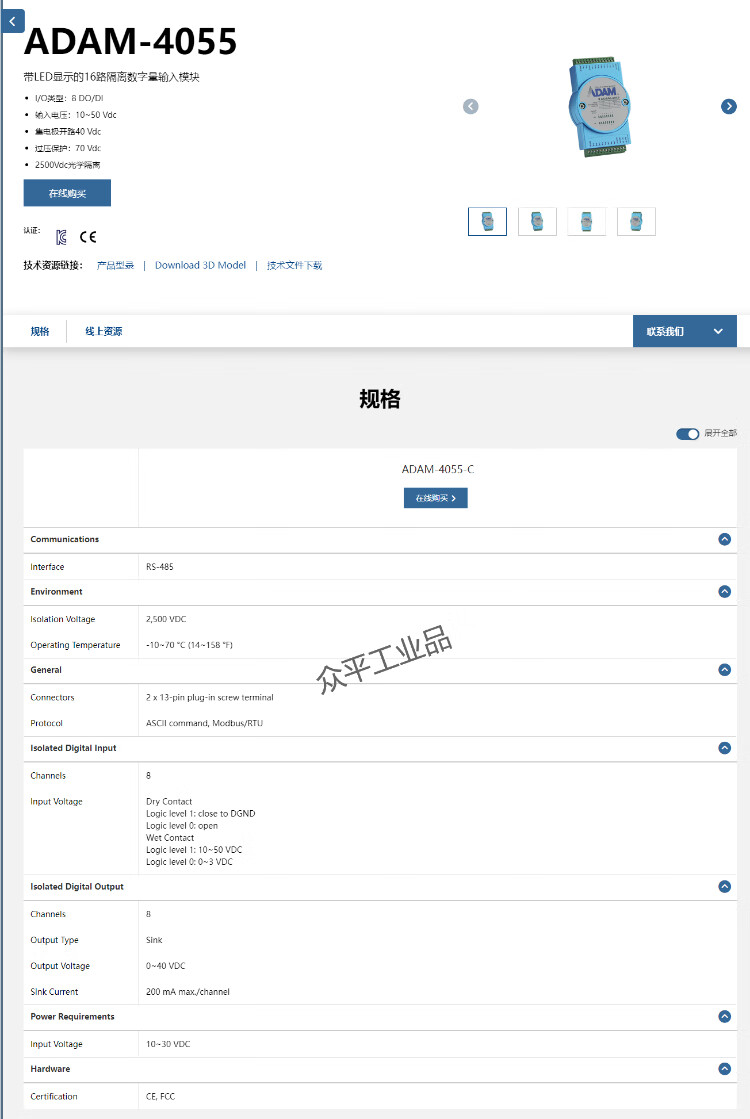Screen dimensions: 750x1119
Task: Go to previous product image arrow
Action: click(x=471, y=107)
